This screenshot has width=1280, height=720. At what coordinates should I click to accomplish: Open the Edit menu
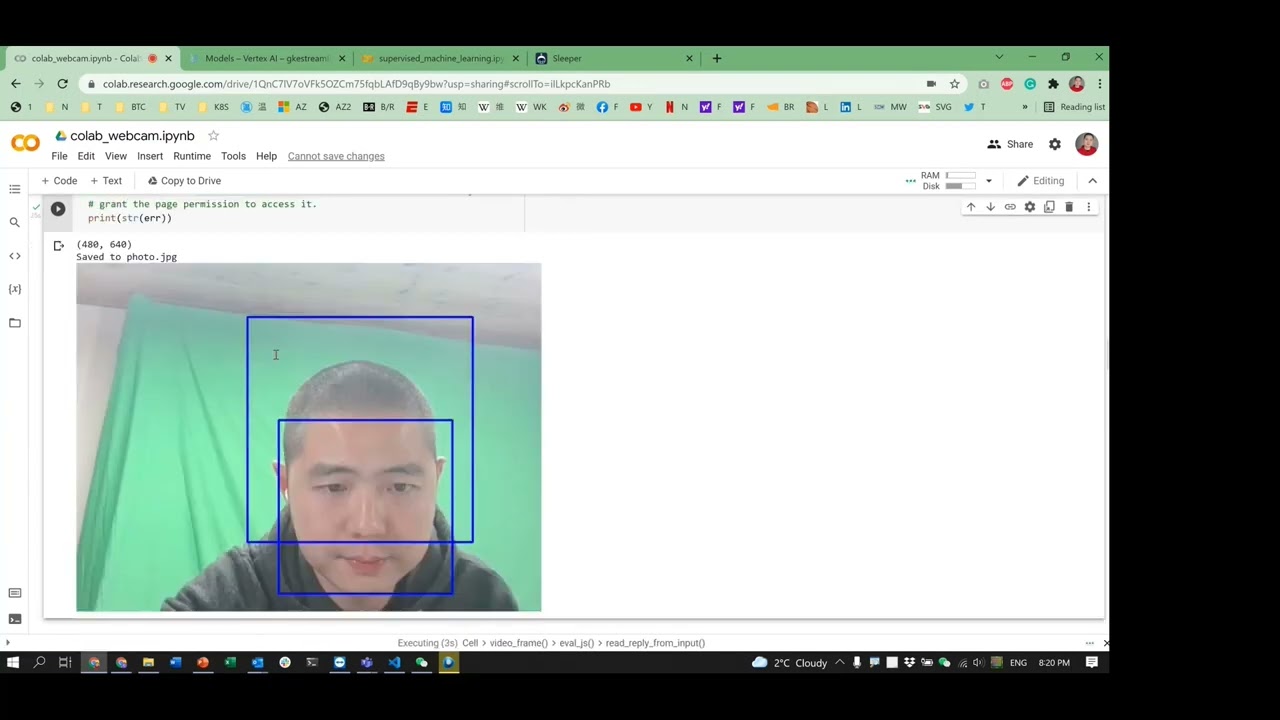pos(86,156)
